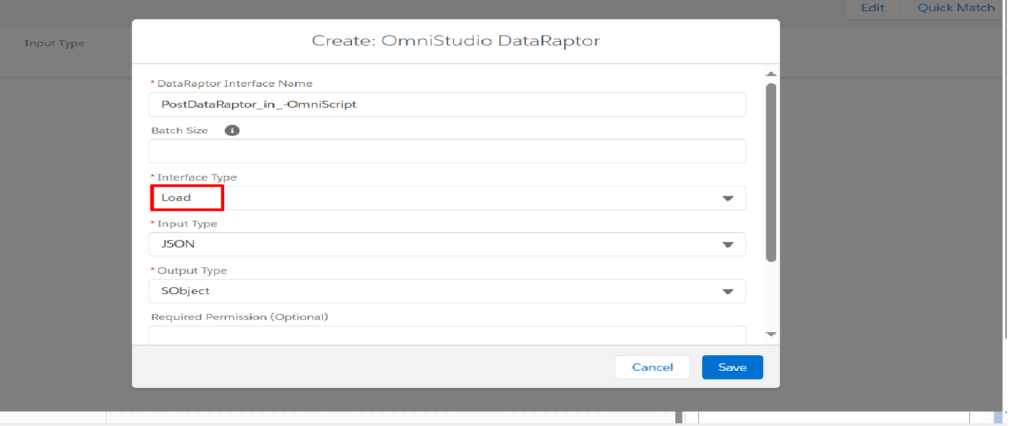Click the Cancel button
This screenshot has height=426, width=1024.
(652, 367)
